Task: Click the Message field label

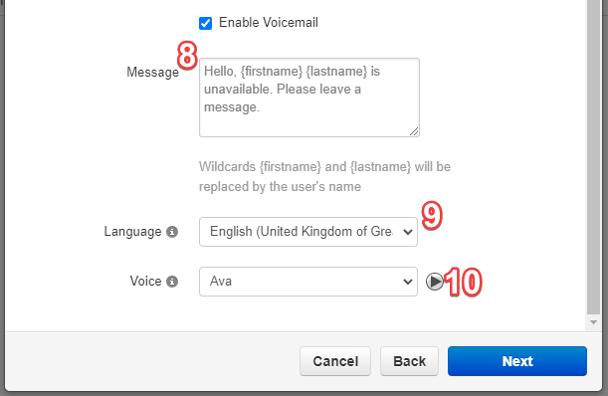Action: tap(152, 72)
